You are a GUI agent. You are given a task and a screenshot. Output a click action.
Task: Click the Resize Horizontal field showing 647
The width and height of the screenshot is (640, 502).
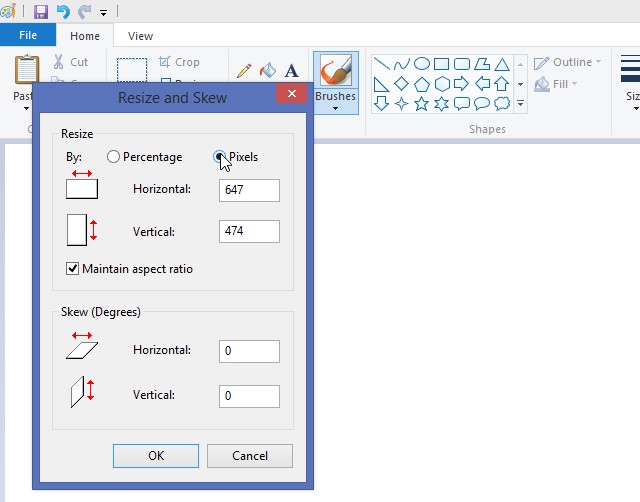tap(249, 190)
